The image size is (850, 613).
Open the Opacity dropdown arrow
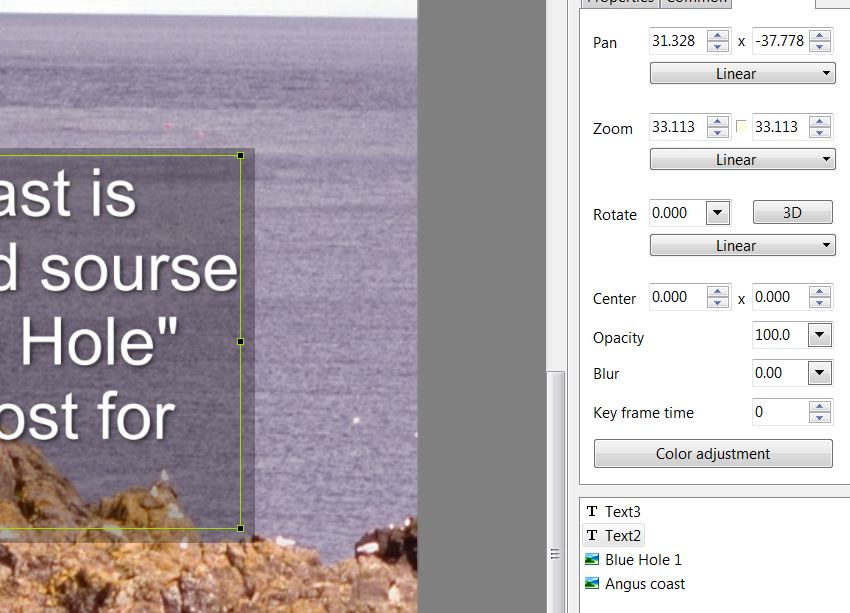820,335
